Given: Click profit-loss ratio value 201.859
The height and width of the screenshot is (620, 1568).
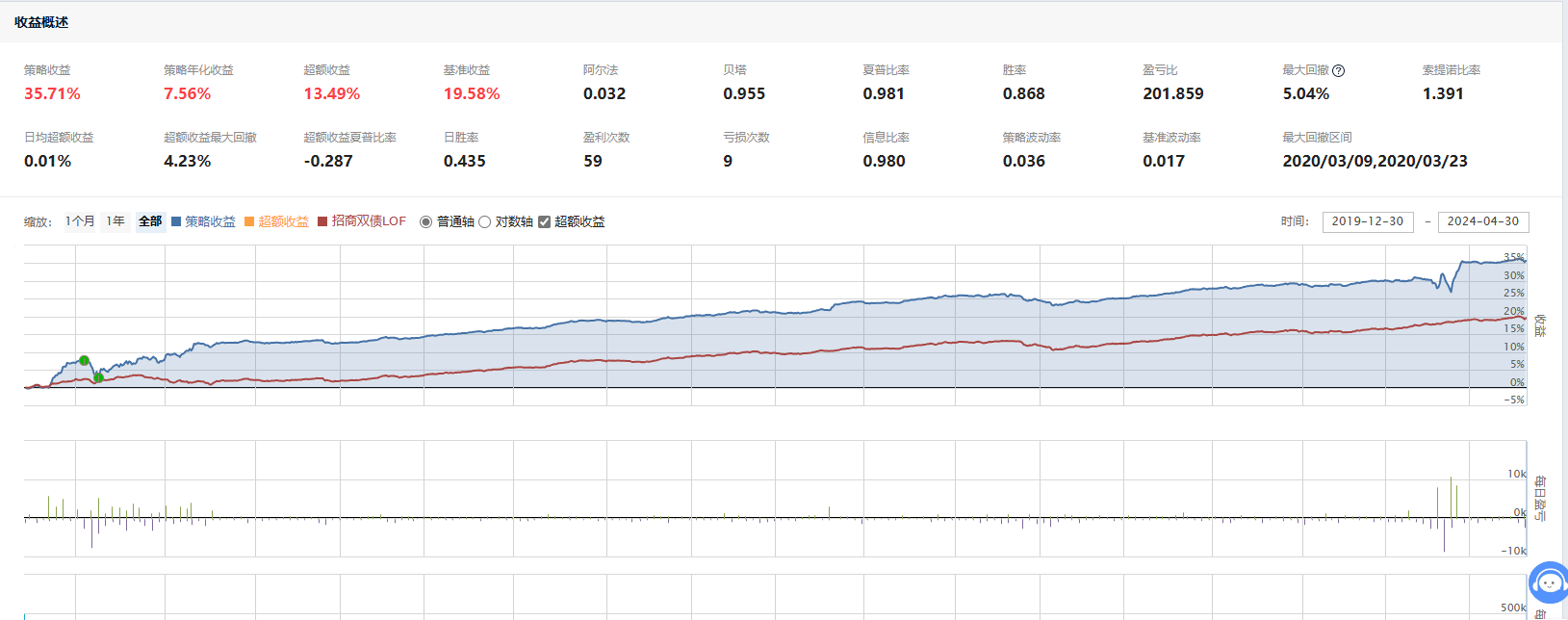Looking at the screenshot, I should (1173, 93).
